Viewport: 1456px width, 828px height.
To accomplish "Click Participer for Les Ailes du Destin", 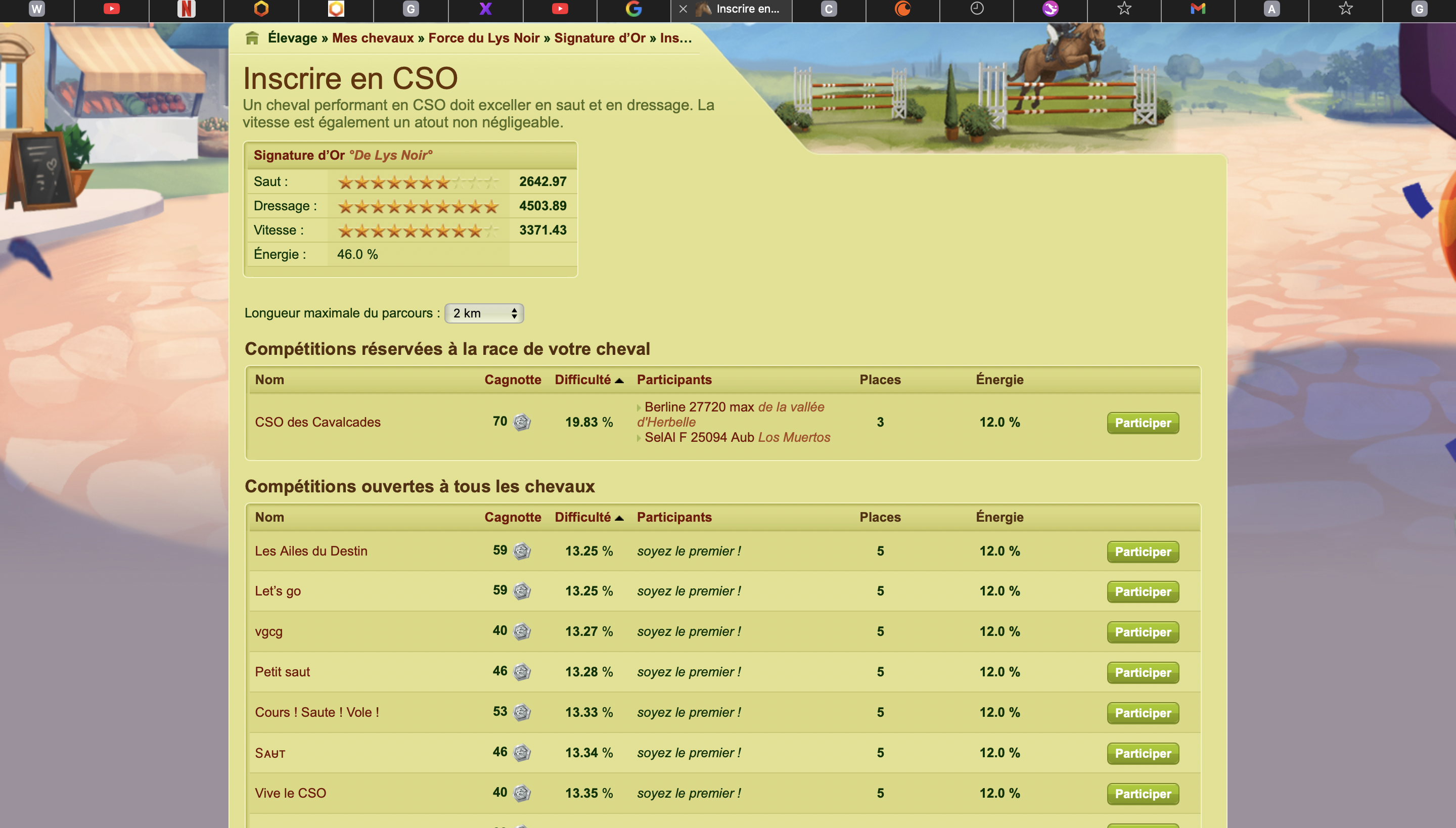I will coord(1142,551).
